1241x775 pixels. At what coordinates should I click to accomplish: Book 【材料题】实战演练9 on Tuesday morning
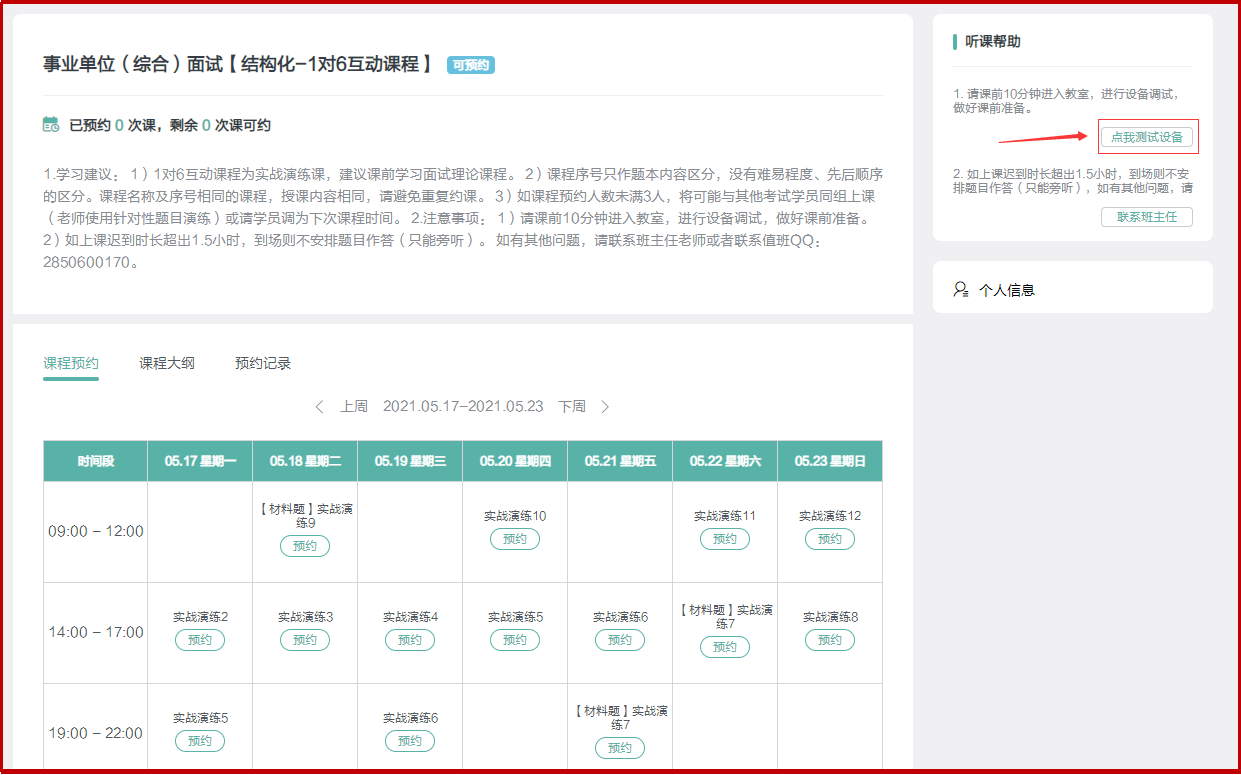coord(305,546)
